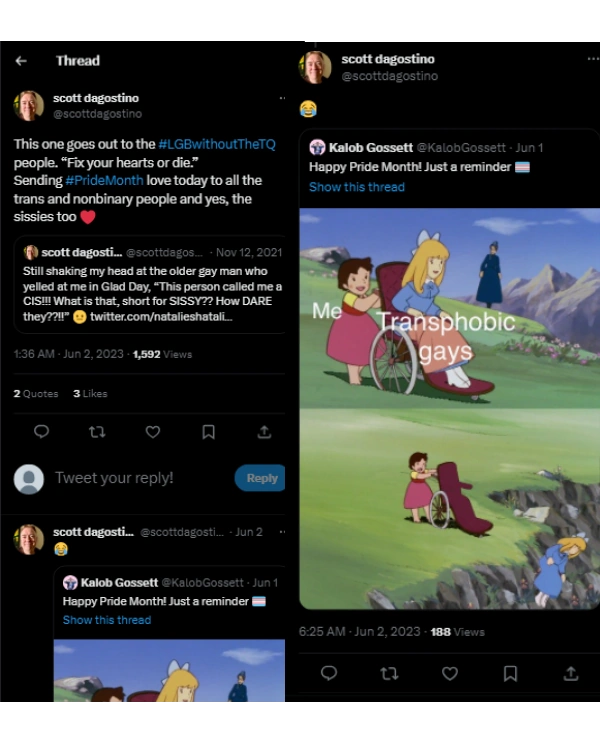Viewport: 600px width, 735px height.
Task: Bookmark the right tweet with the meme
Action: click(x=510, y=674)
